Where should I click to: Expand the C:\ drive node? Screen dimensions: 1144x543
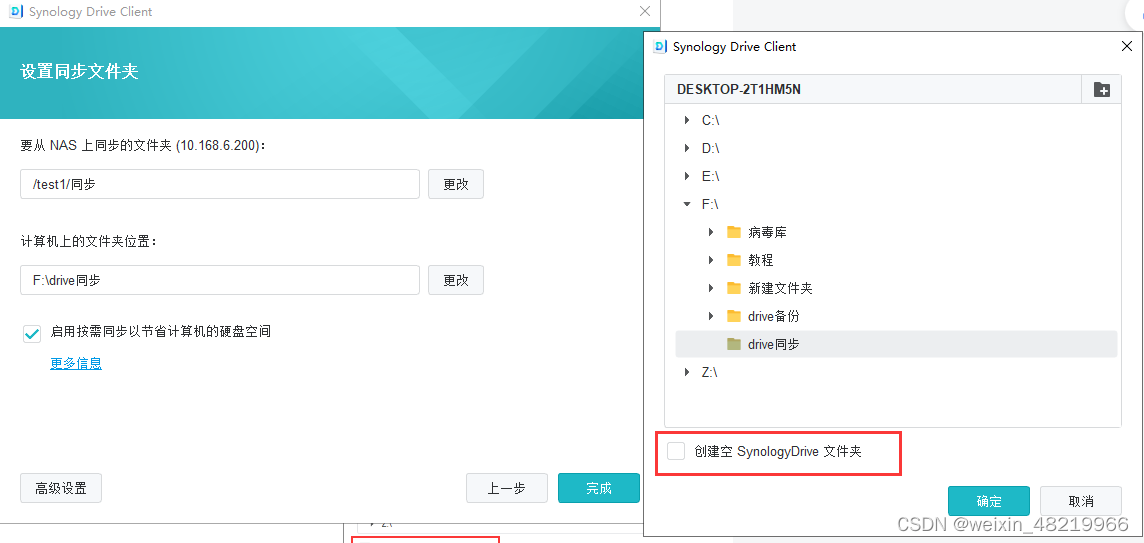pyautogui.click(x=687, y=120)
